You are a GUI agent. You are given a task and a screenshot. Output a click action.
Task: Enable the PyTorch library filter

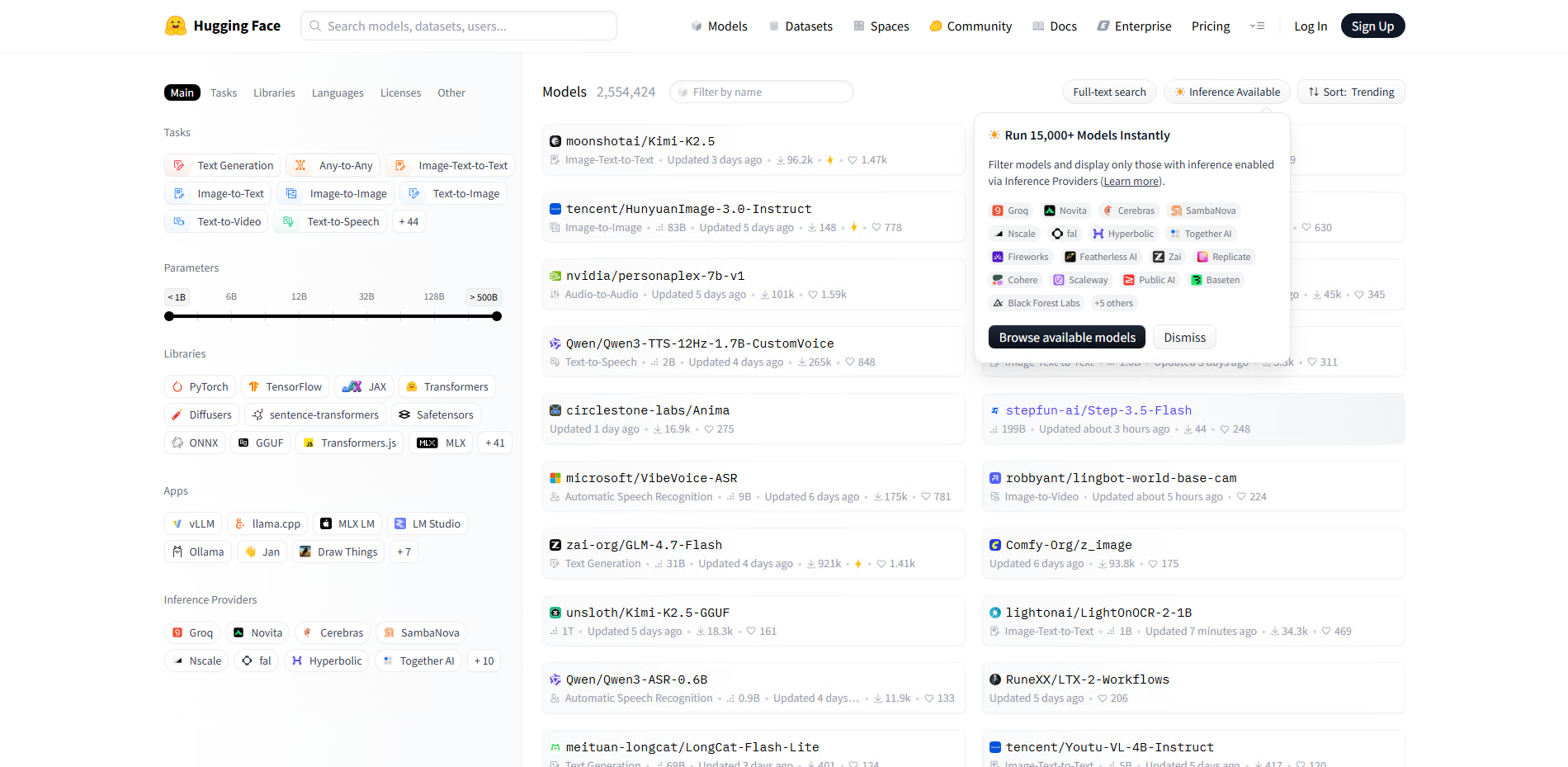tap(200, 386)
